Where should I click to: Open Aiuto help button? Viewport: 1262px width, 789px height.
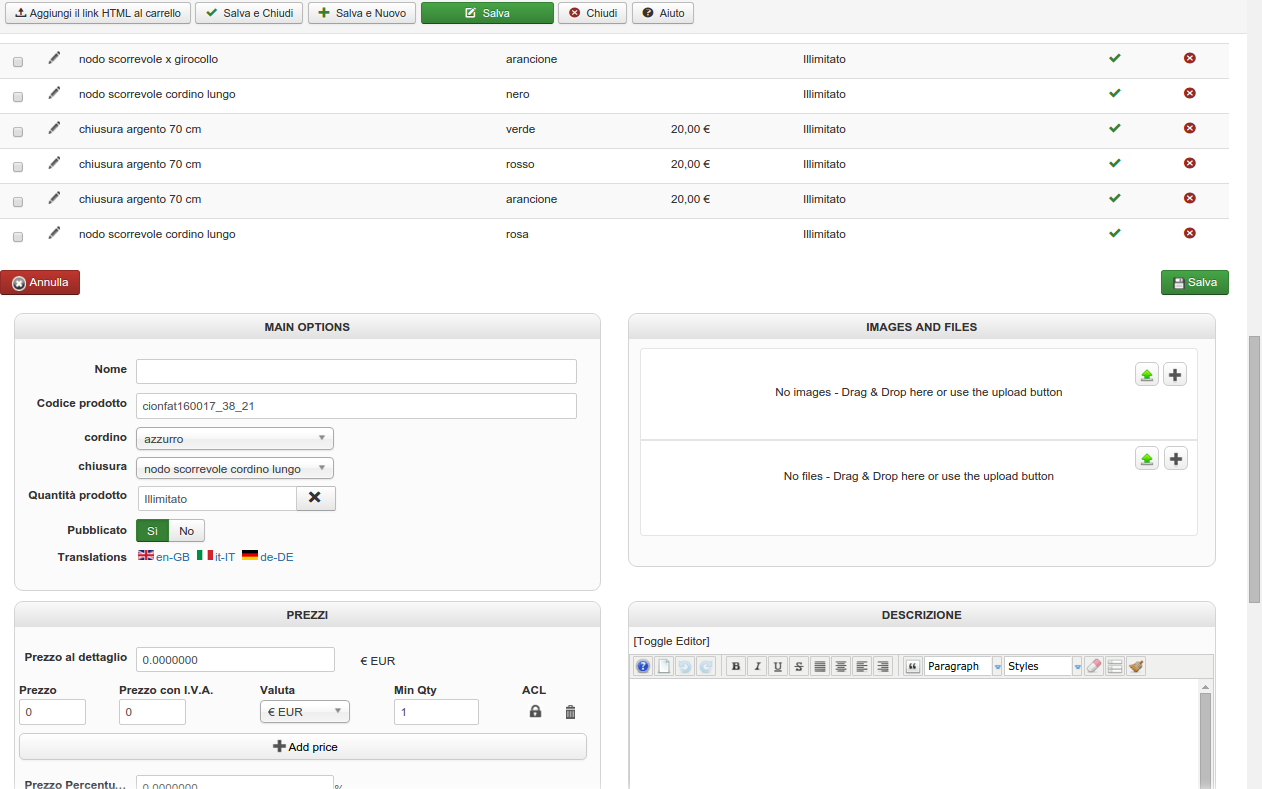click(663, 13)
